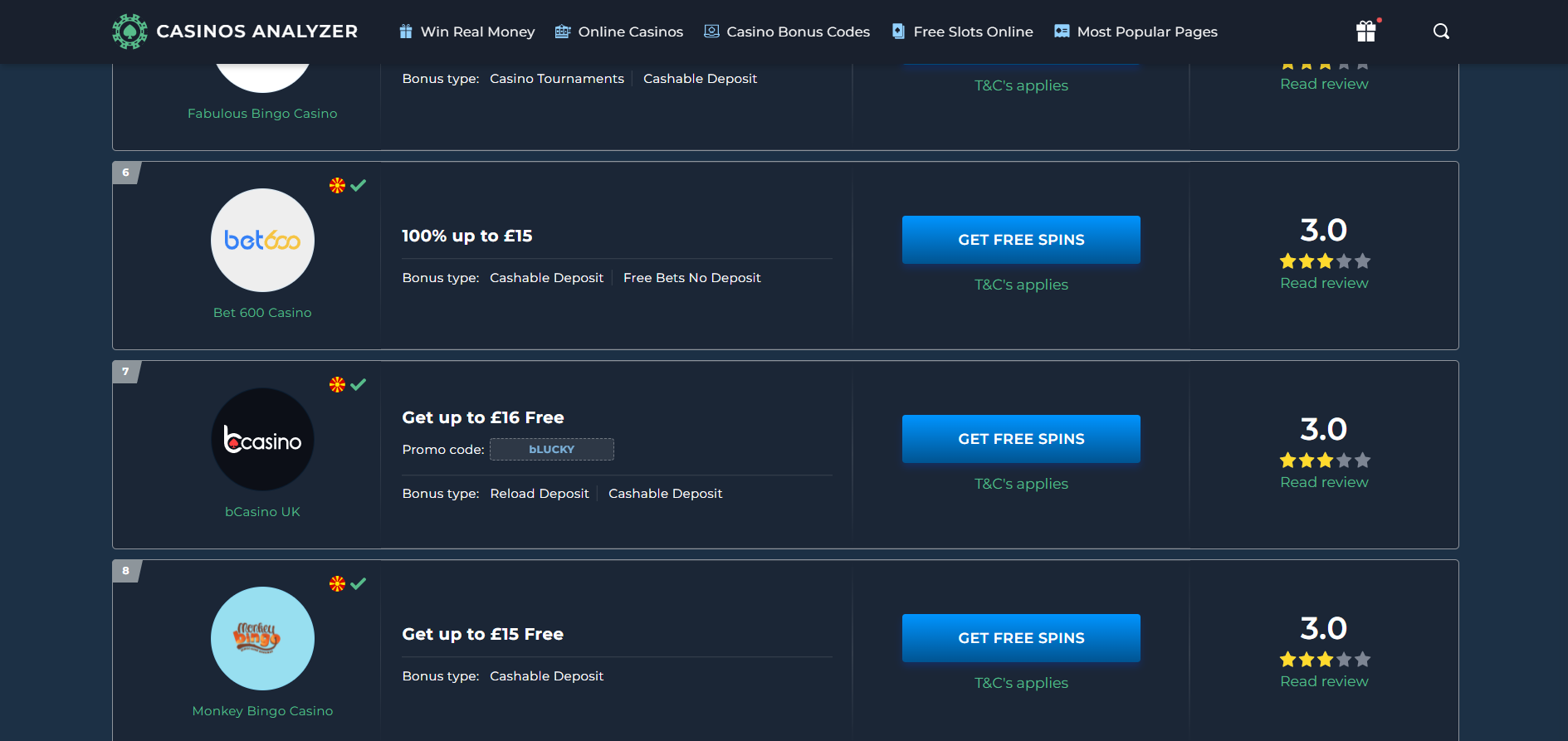The image size is (1568, 741).
Task: Click the star rating of Monkey Bingo Casino
Action: click(1325, 660)
